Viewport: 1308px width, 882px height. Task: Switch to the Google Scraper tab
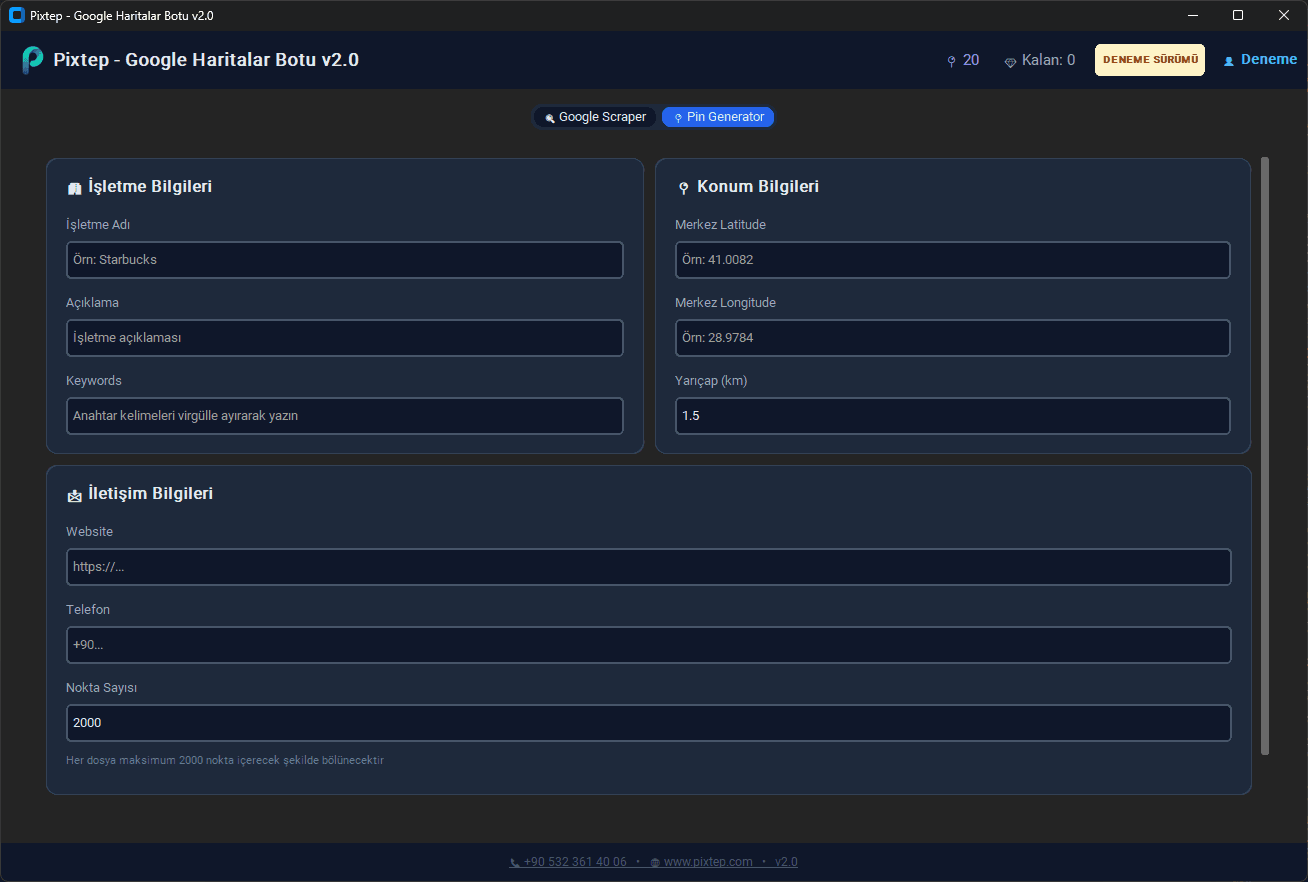pyautogui.click(x=595, y=117)
